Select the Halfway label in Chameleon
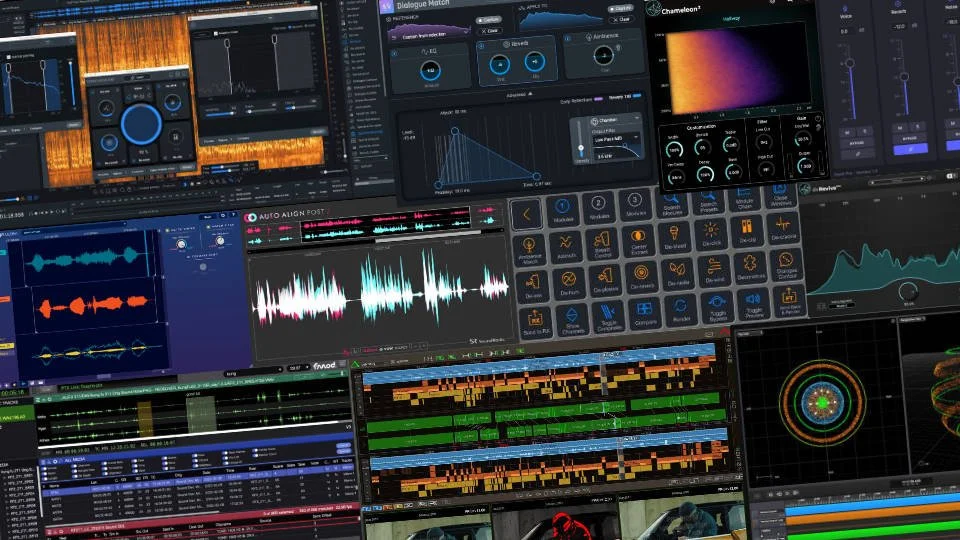Viewport: 960px width, 540px height. [x=731, y=19]
